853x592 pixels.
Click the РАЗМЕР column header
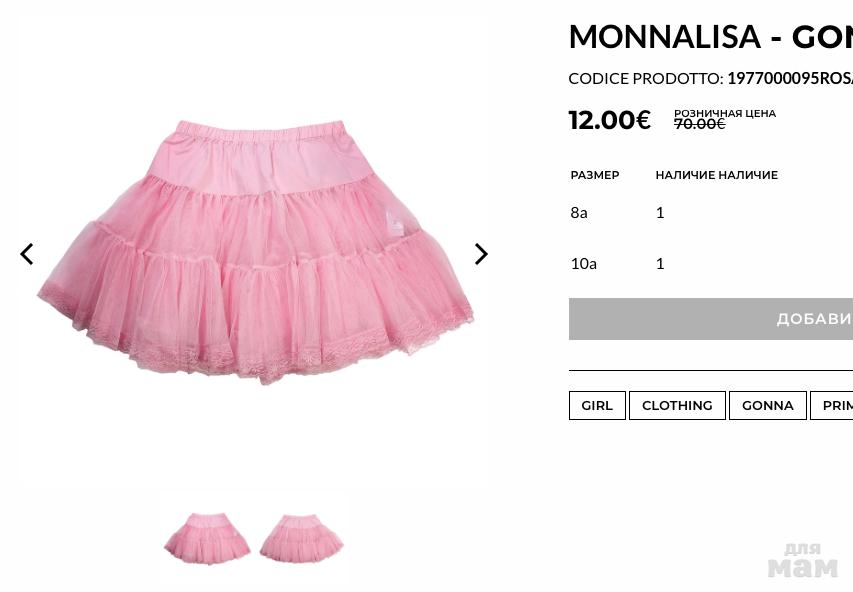(595, 175)
